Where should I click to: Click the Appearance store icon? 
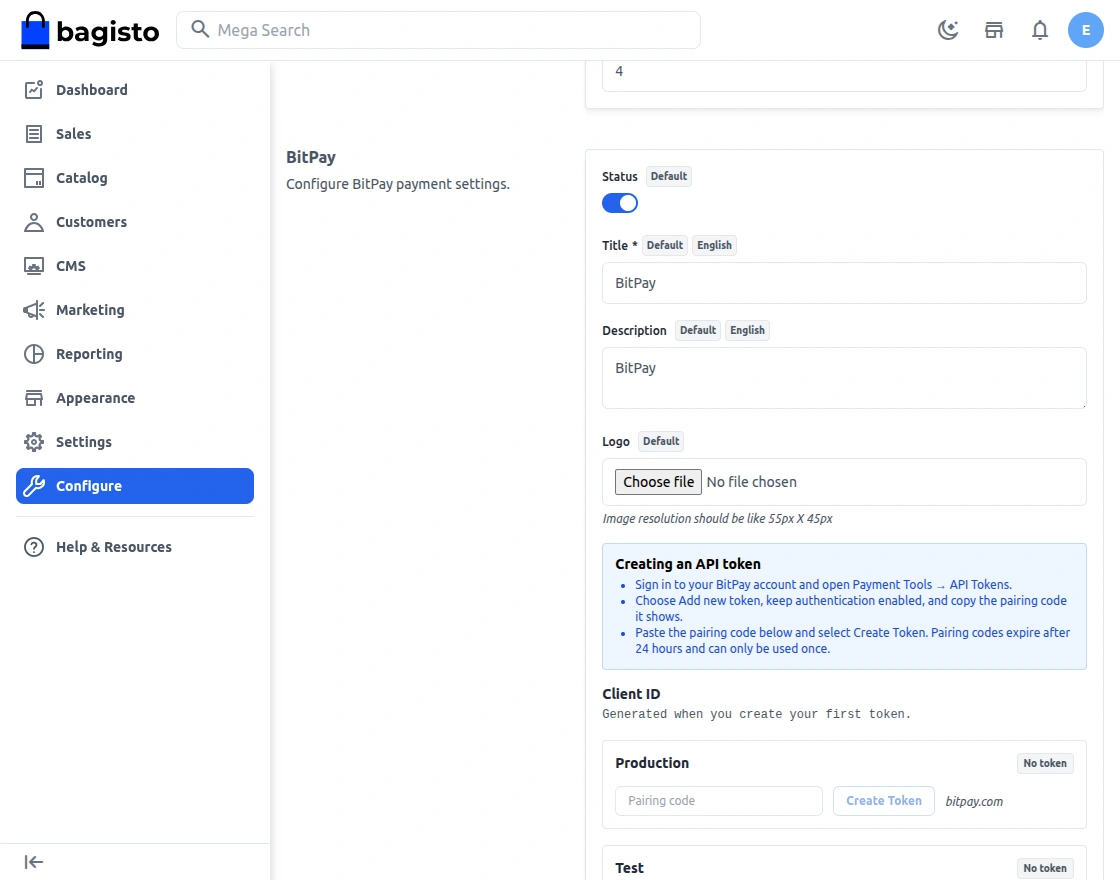[x=34, y=398]
